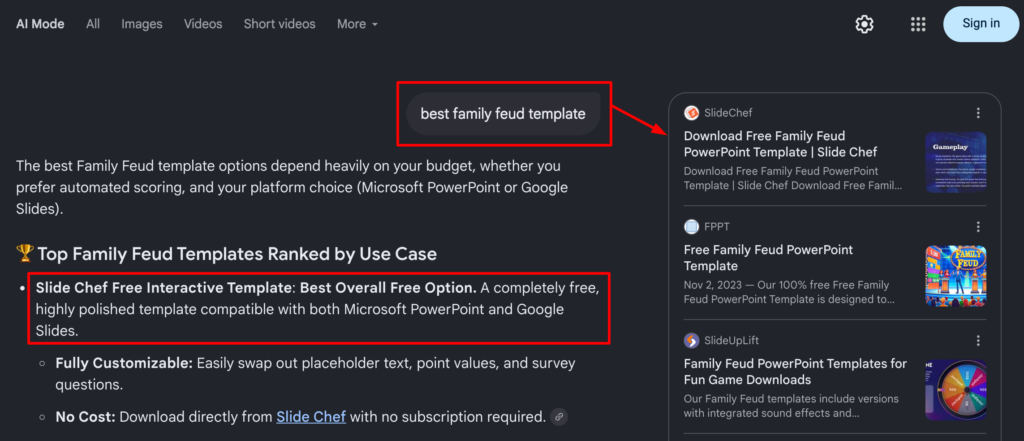Click the SlideUpLift site favicon
This screenshot has width=1024, height=441.
(x=691, y=340)
